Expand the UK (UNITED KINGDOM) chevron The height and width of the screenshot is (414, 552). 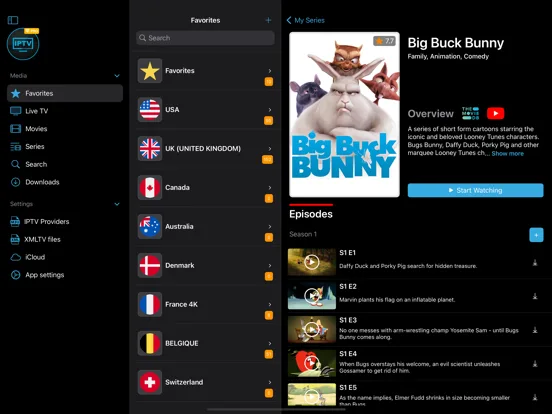pyautogui.click(x=270, y=149)
